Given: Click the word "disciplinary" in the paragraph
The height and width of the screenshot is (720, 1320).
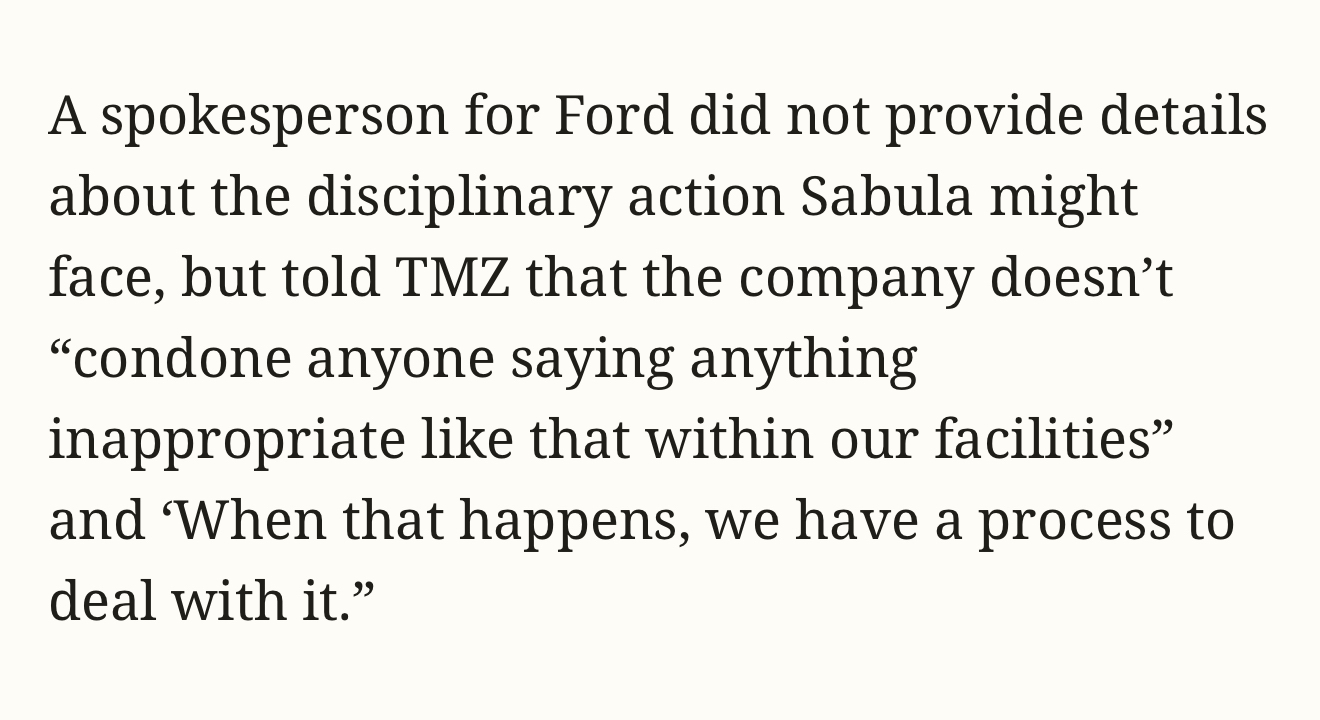Looking at the screenshot, I should [458, 197].
